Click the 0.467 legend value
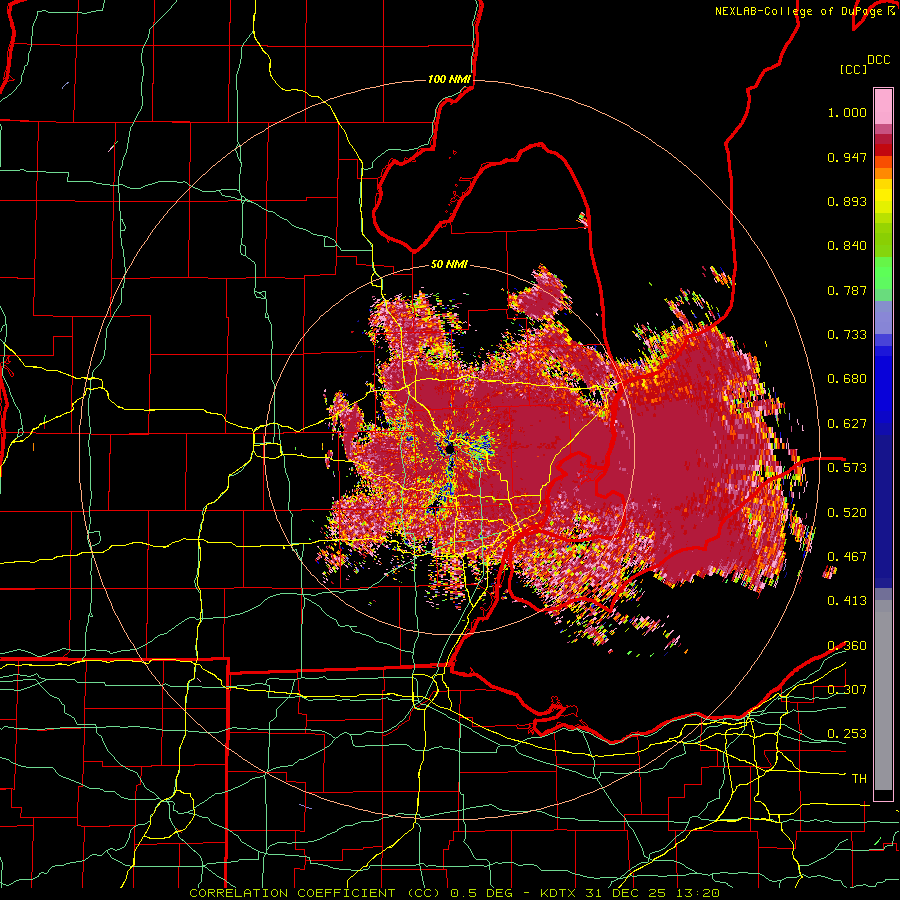 click(847, 557)
